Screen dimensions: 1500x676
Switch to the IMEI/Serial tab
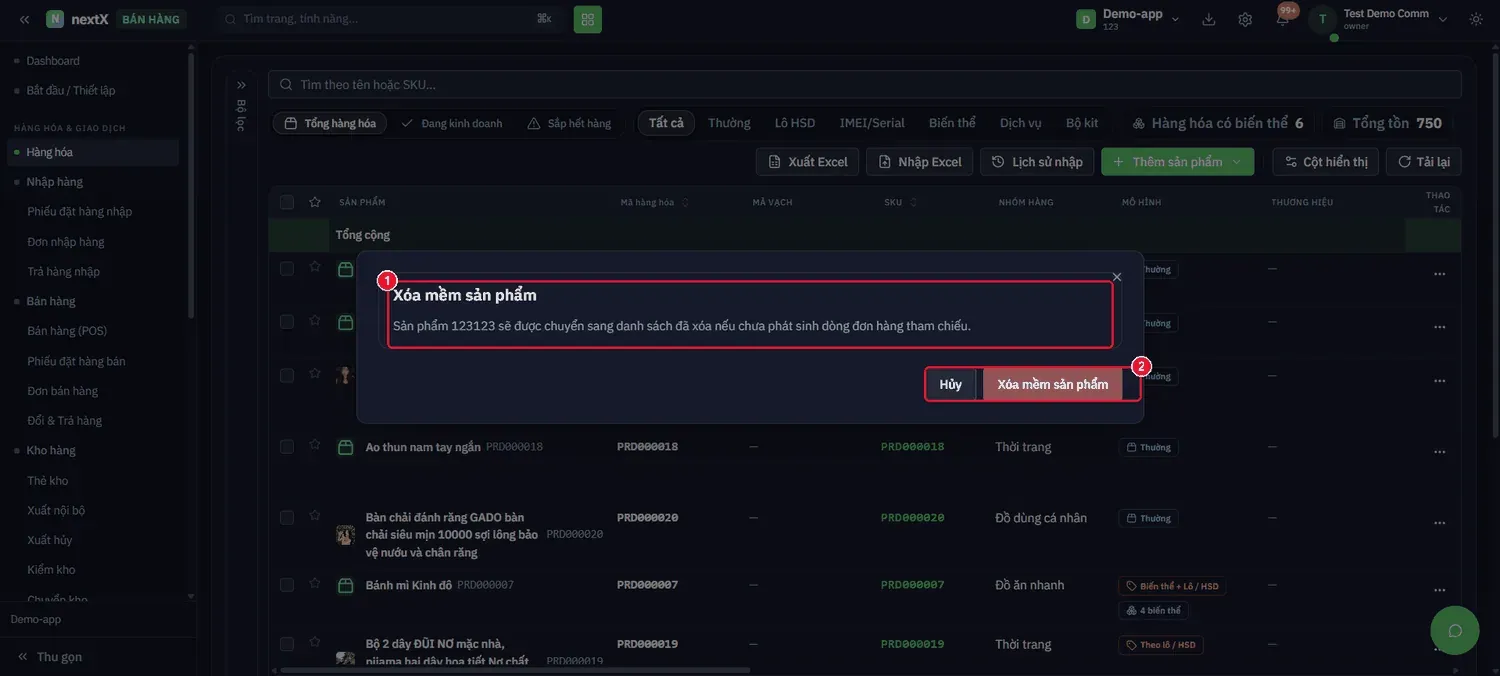pos(872,123)
